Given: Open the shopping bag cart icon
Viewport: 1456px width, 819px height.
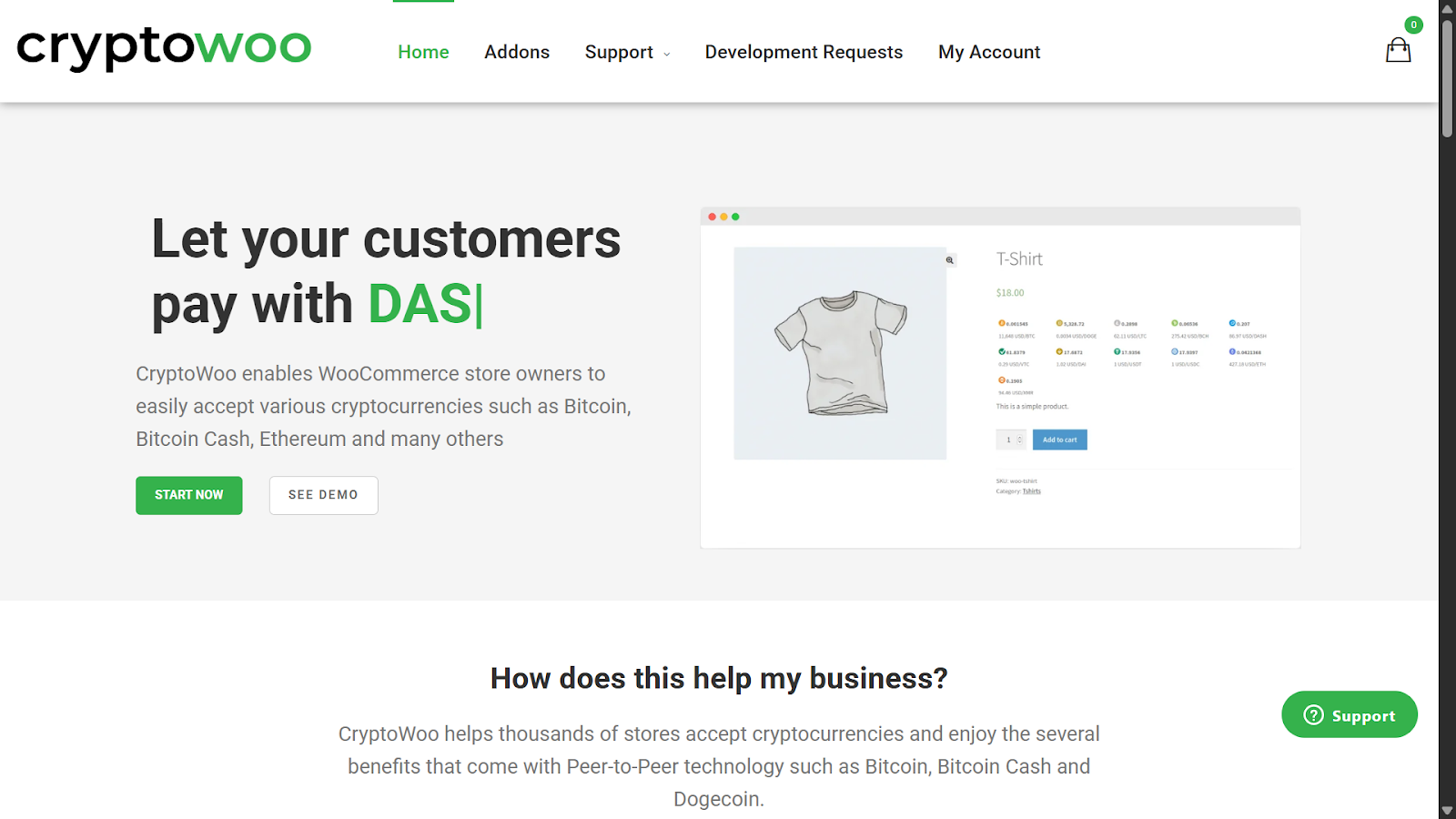Looking at the screenshot, I should (x=1398, y=50).
